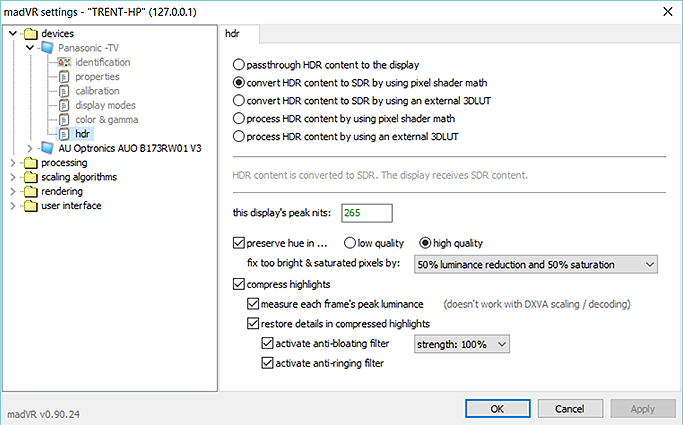Image resolution: width=683 pixels, height=425 pixels.
Task: Click the Cancel button
Action: coord(570,408)
